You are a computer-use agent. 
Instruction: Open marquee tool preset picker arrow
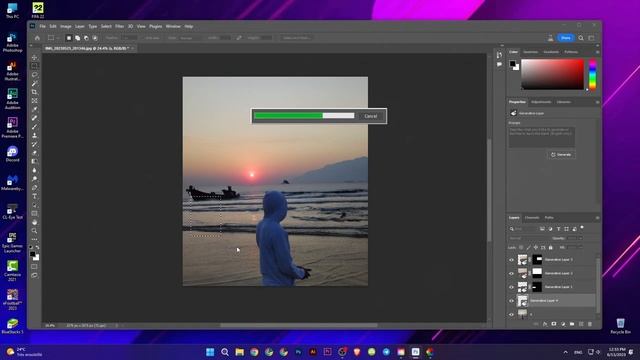pyautogui.click(x=58, y=38)
